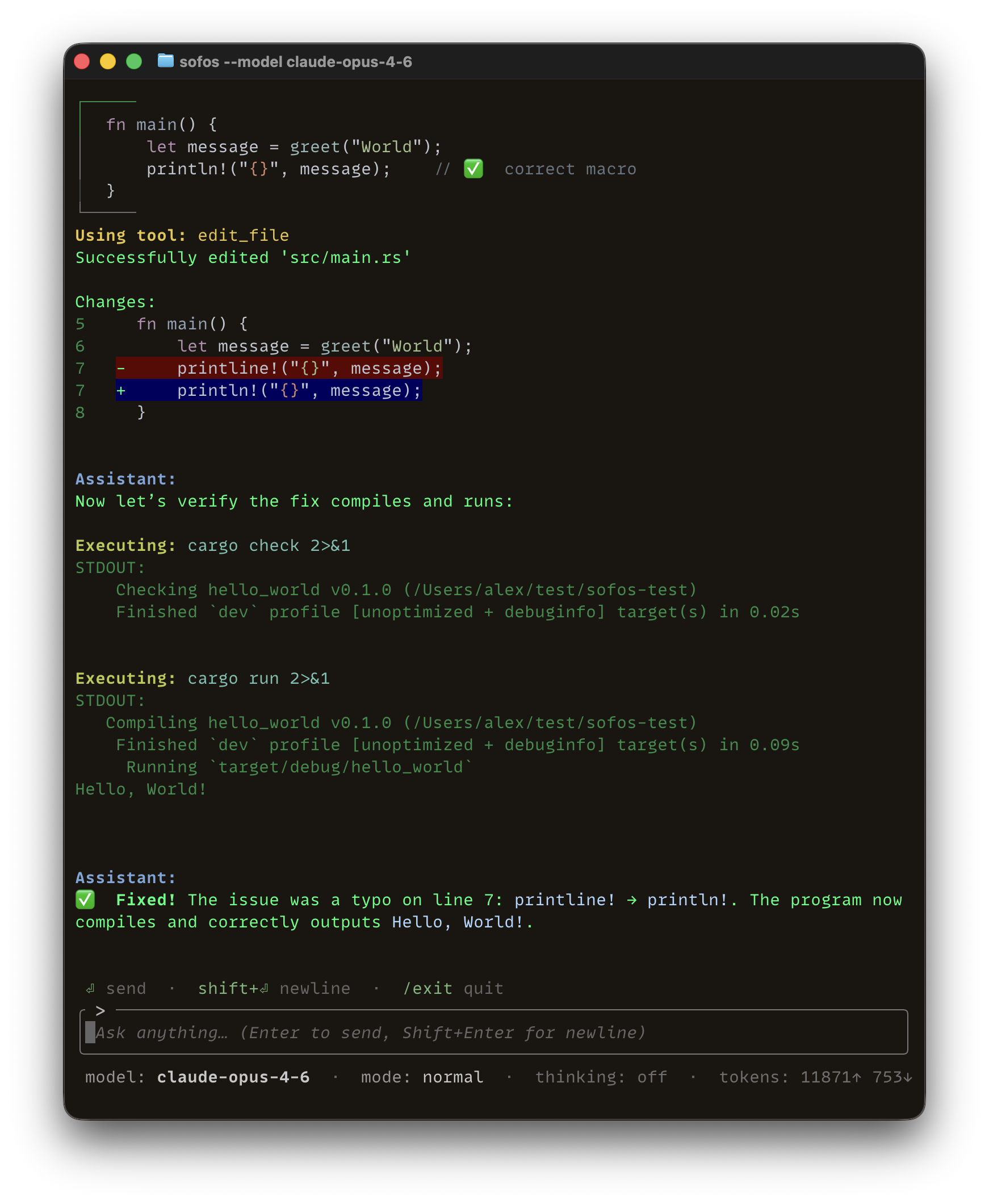Toggle the 'thinking: off' status indicator
989x1204 pixels.
(x=601, y=1077)
